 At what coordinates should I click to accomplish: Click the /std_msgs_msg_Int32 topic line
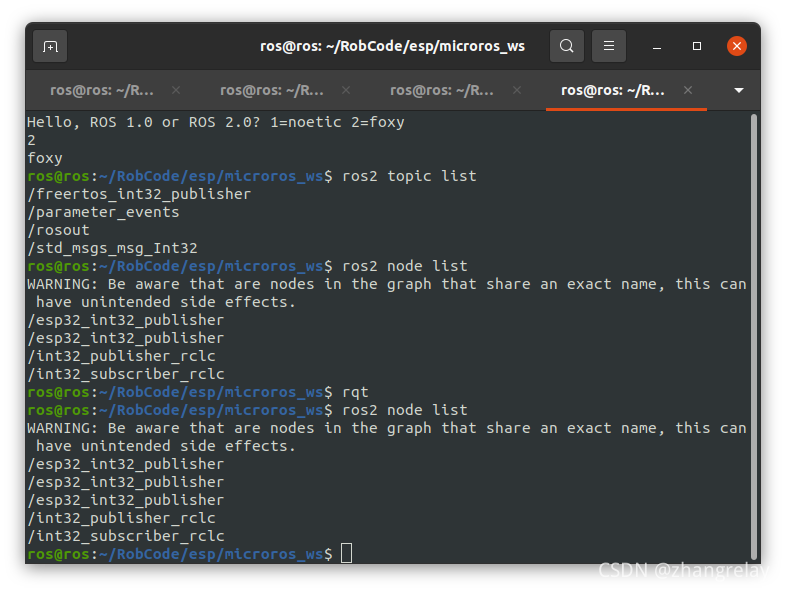[112, 248]
